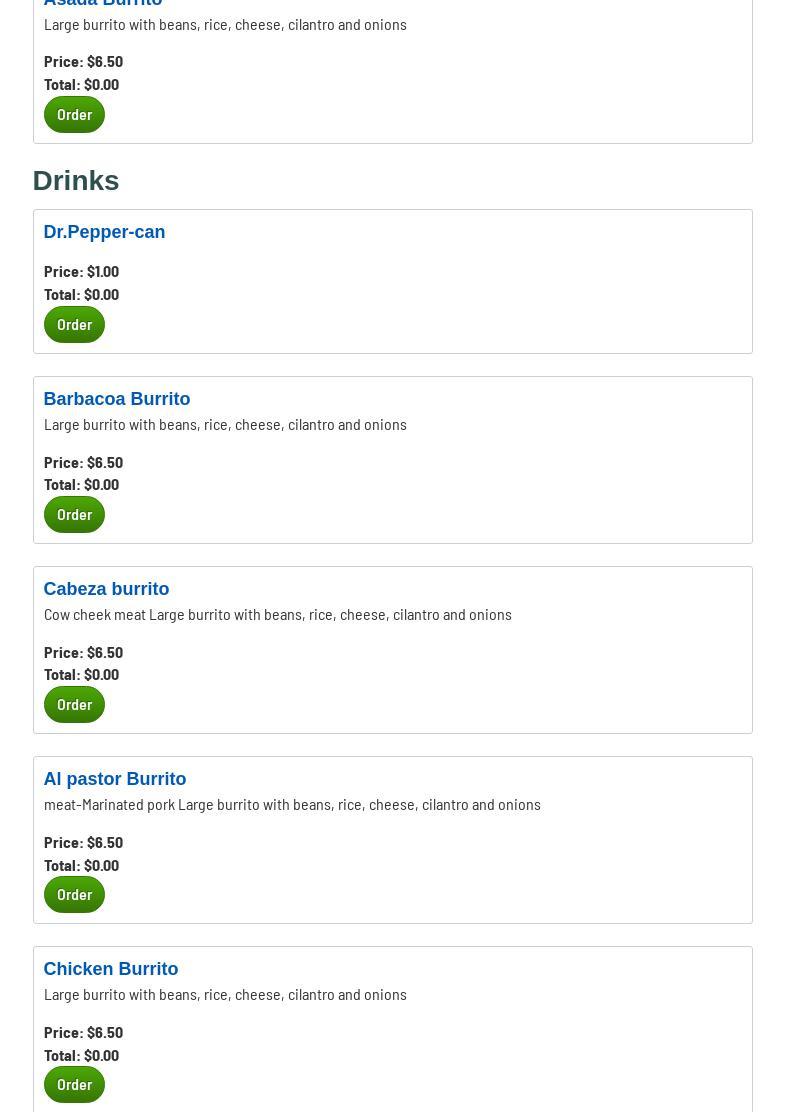Open the Barbacoa Burrito title link

[x=116, y=399]
